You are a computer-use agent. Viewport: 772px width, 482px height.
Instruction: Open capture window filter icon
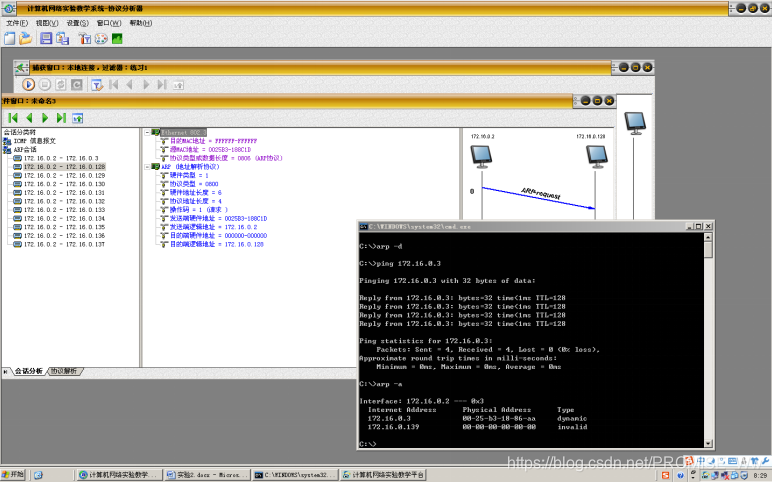97,85
